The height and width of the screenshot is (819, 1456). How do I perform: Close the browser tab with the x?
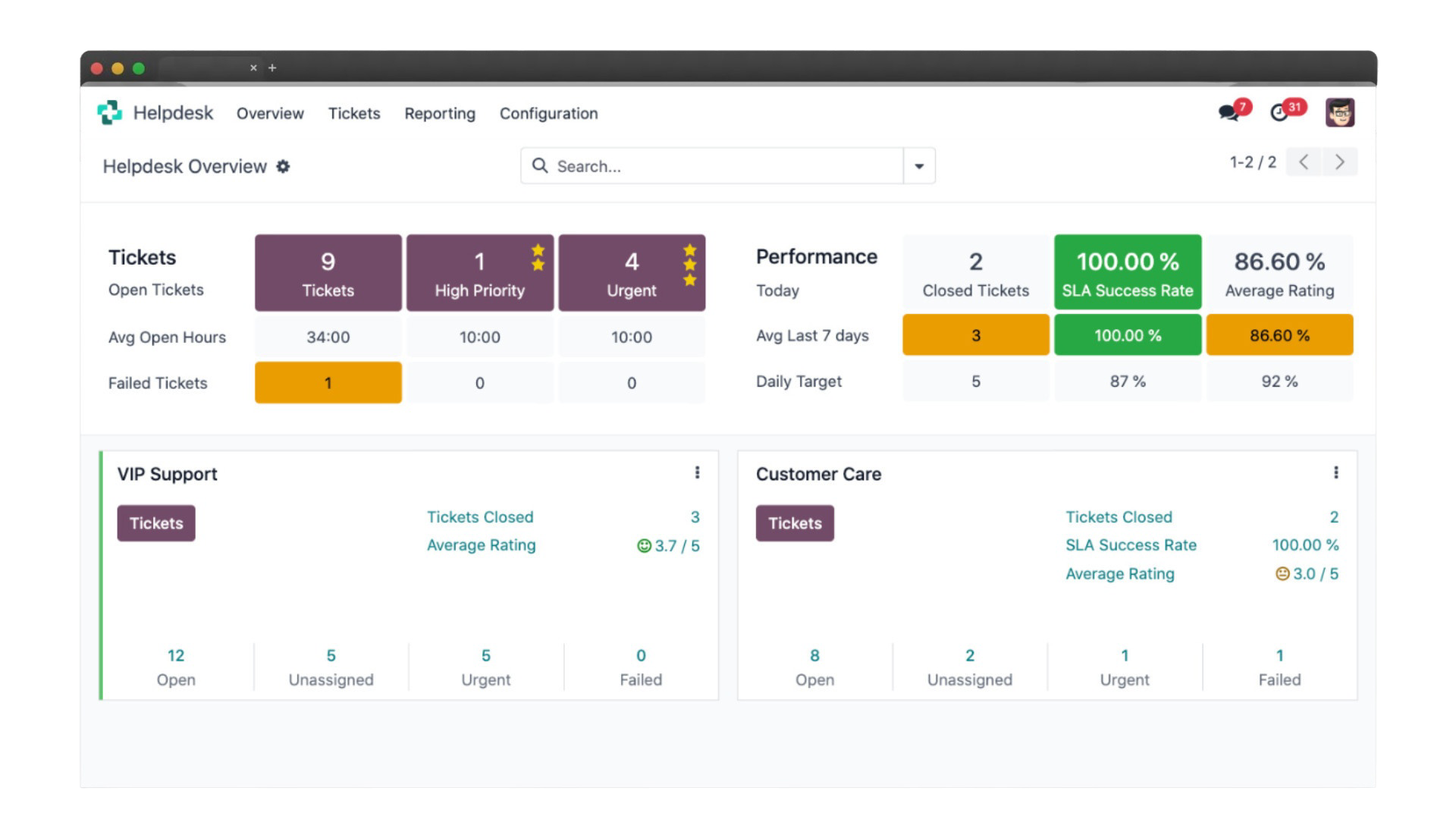pyautogui.click(x=253, y=67)
